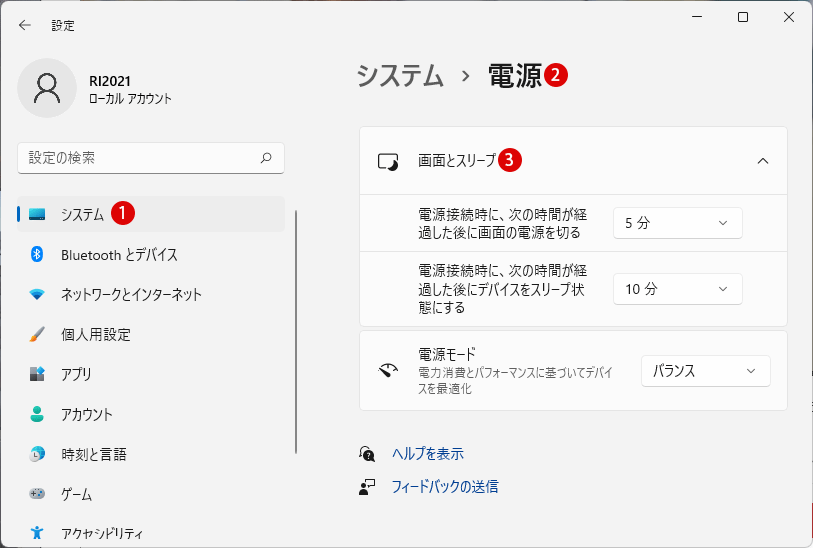Image resolution: width=813 pixels, height=548 pixels.
Task: Click the Time and language globe icon
Action: coord(37,454)
